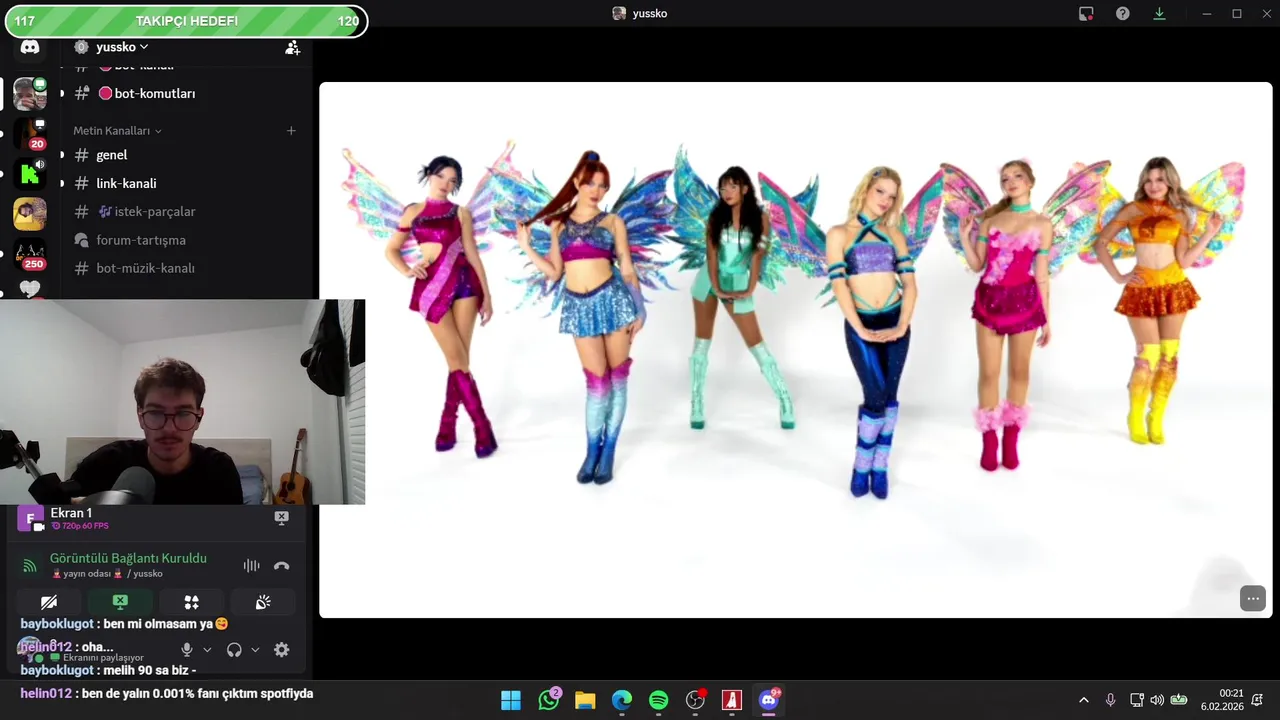Open server icon with 250 notifications
Image resolution: width=1280 pixels, height=720 pixels.
(x=30, y=255)
